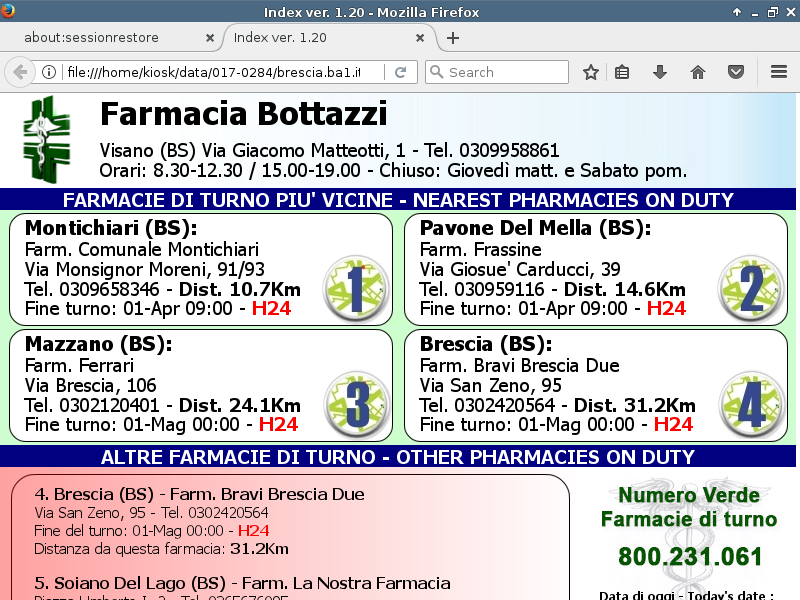Screen dimensions: 800x600
Task: Select the Soiano Del Lago pharmacy entry
Action: point(242,583)
